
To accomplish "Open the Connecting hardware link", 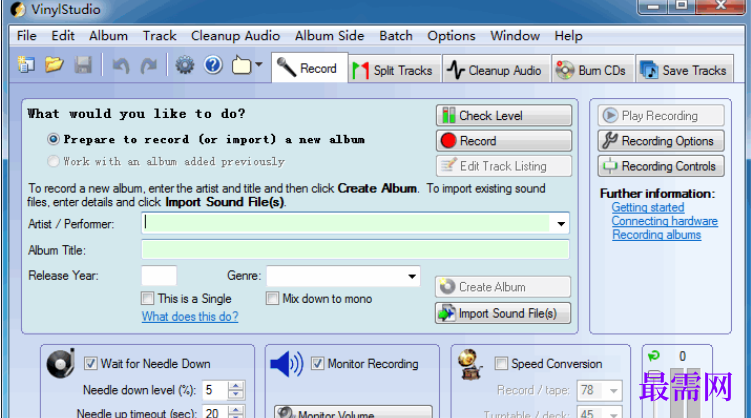I will click(x=665, y=221).
